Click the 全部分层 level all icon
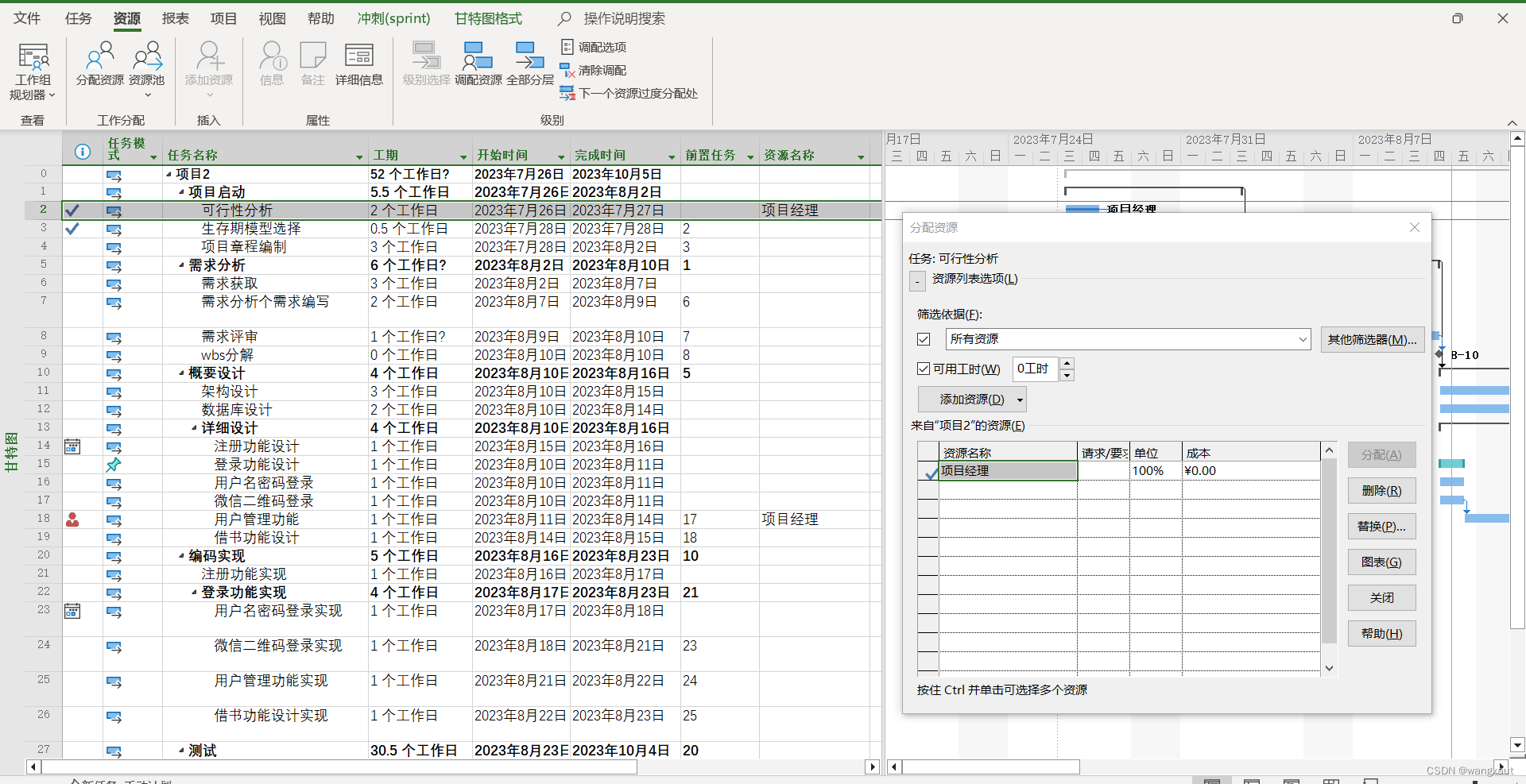Image resolution: width=1526 pixels, height=784 pixels. tap(530, 64)
